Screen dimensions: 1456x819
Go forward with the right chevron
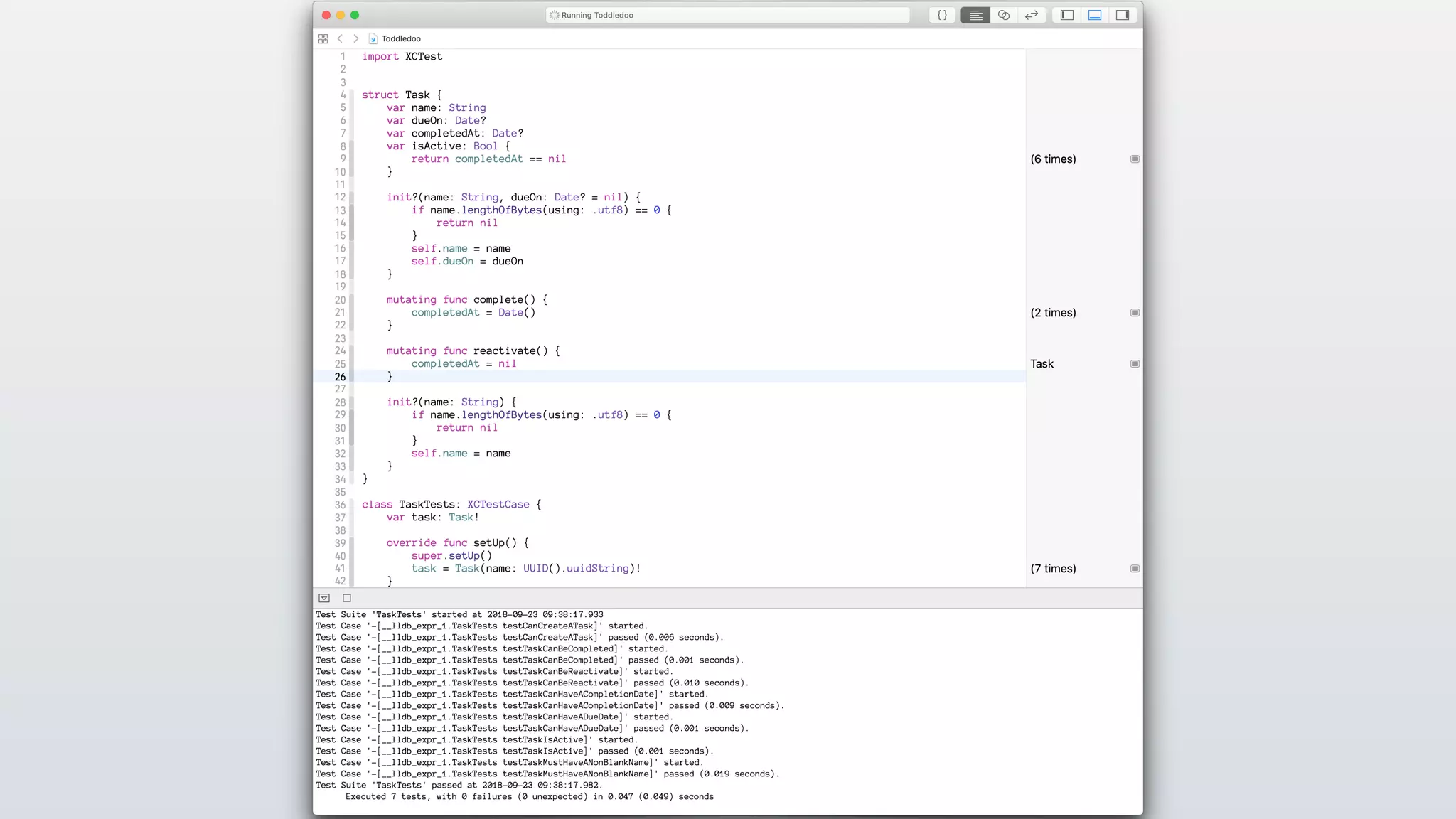click(x=356, y=38)
